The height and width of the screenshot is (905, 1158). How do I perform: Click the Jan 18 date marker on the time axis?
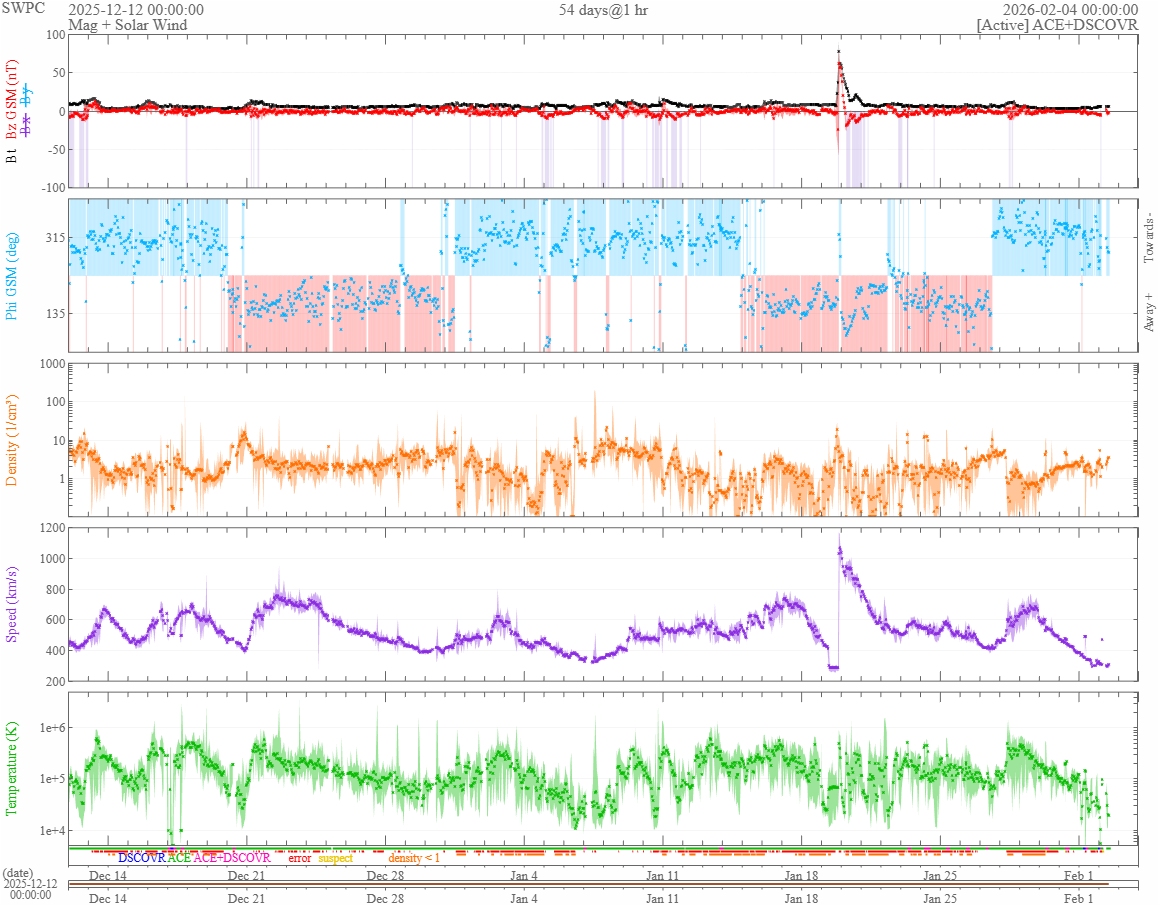801,875
